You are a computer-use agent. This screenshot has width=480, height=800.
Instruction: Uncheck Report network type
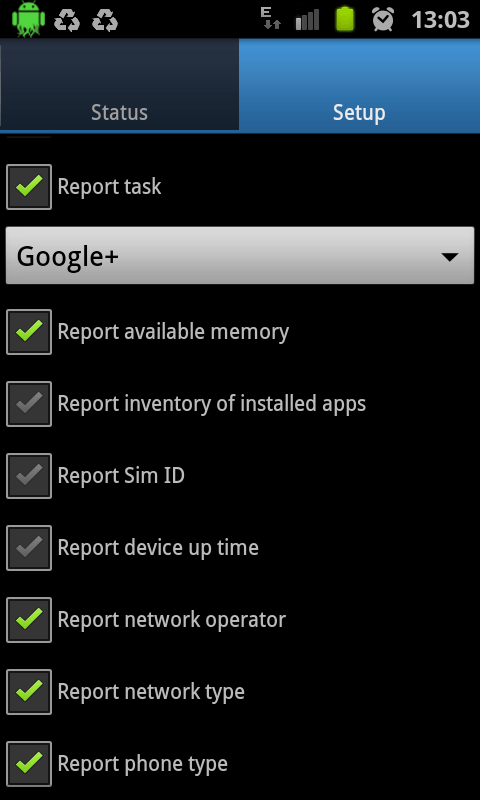[x=29, y=691]
